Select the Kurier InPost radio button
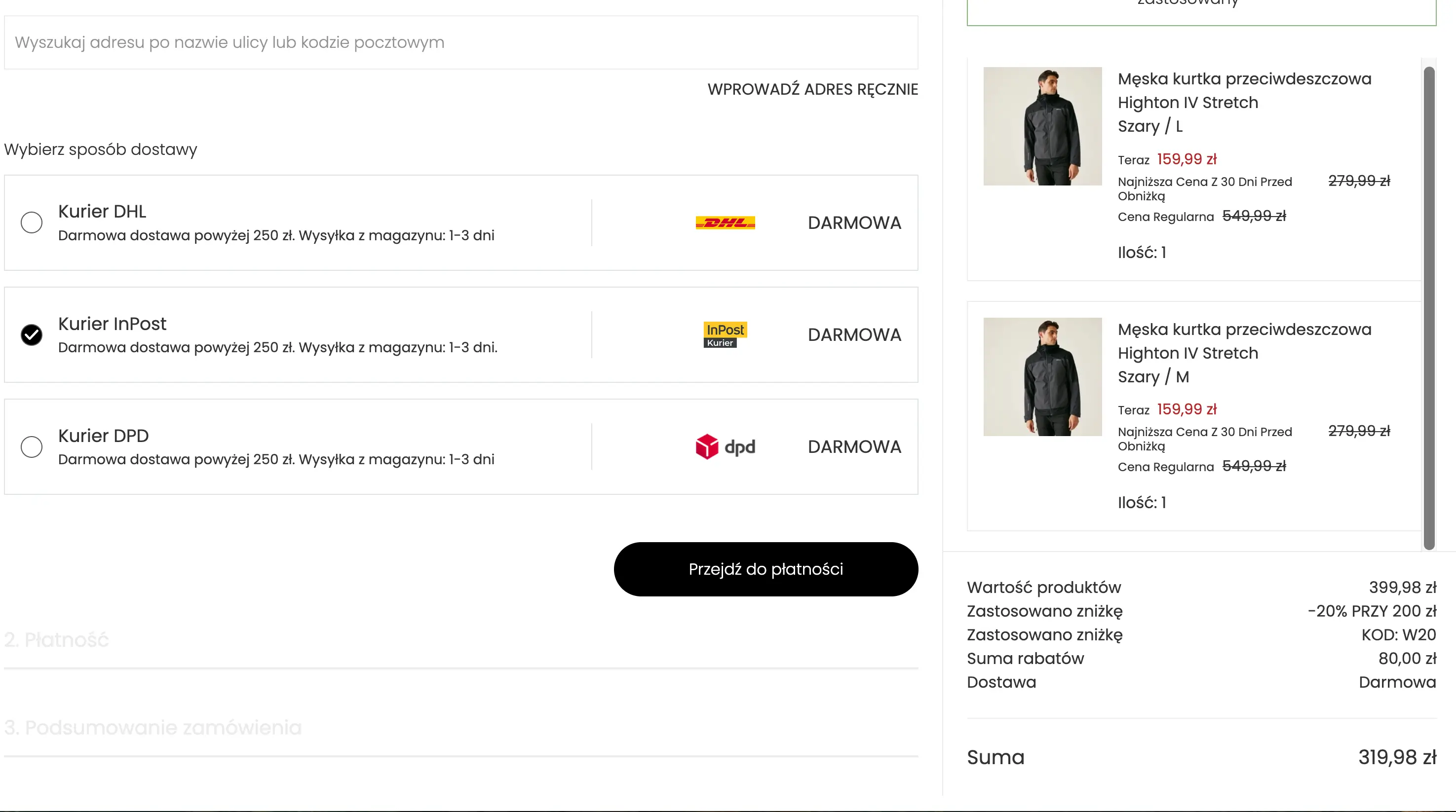1456x812 pixels. 32,334
